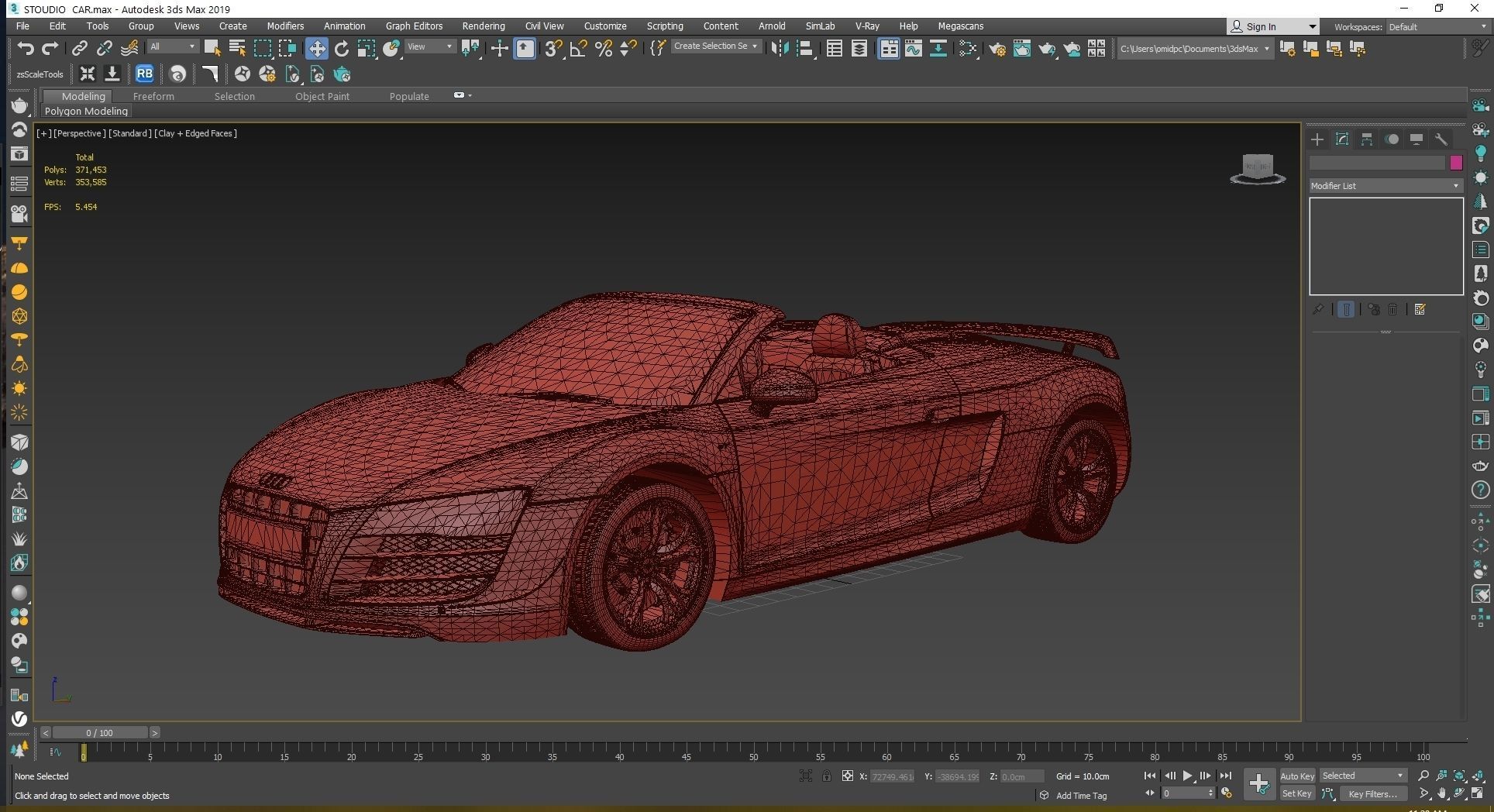Choose the Select Object tool

point(212,49)
